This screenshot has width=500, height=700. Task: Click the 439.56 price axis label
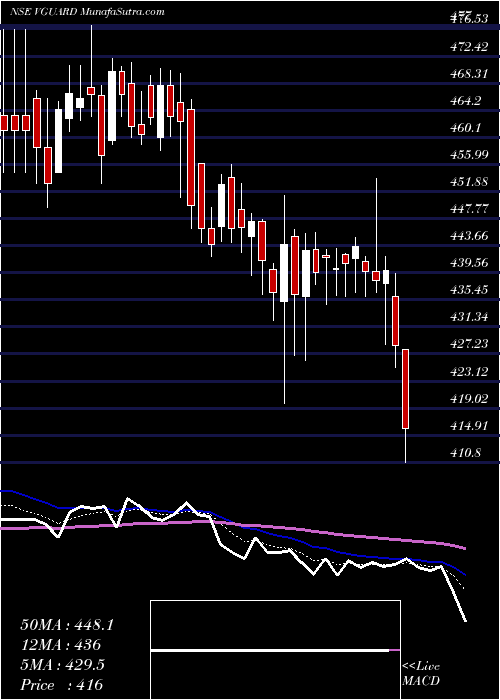(x=469, y=263)
